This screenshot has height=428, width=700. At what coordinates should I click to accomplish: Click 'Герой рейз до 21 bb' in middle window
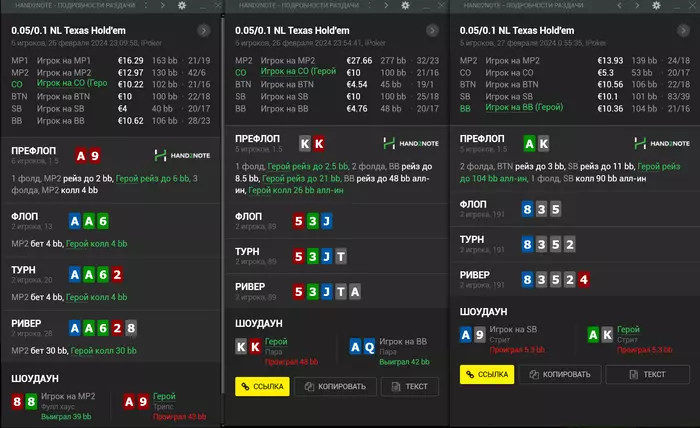[301, 178]
